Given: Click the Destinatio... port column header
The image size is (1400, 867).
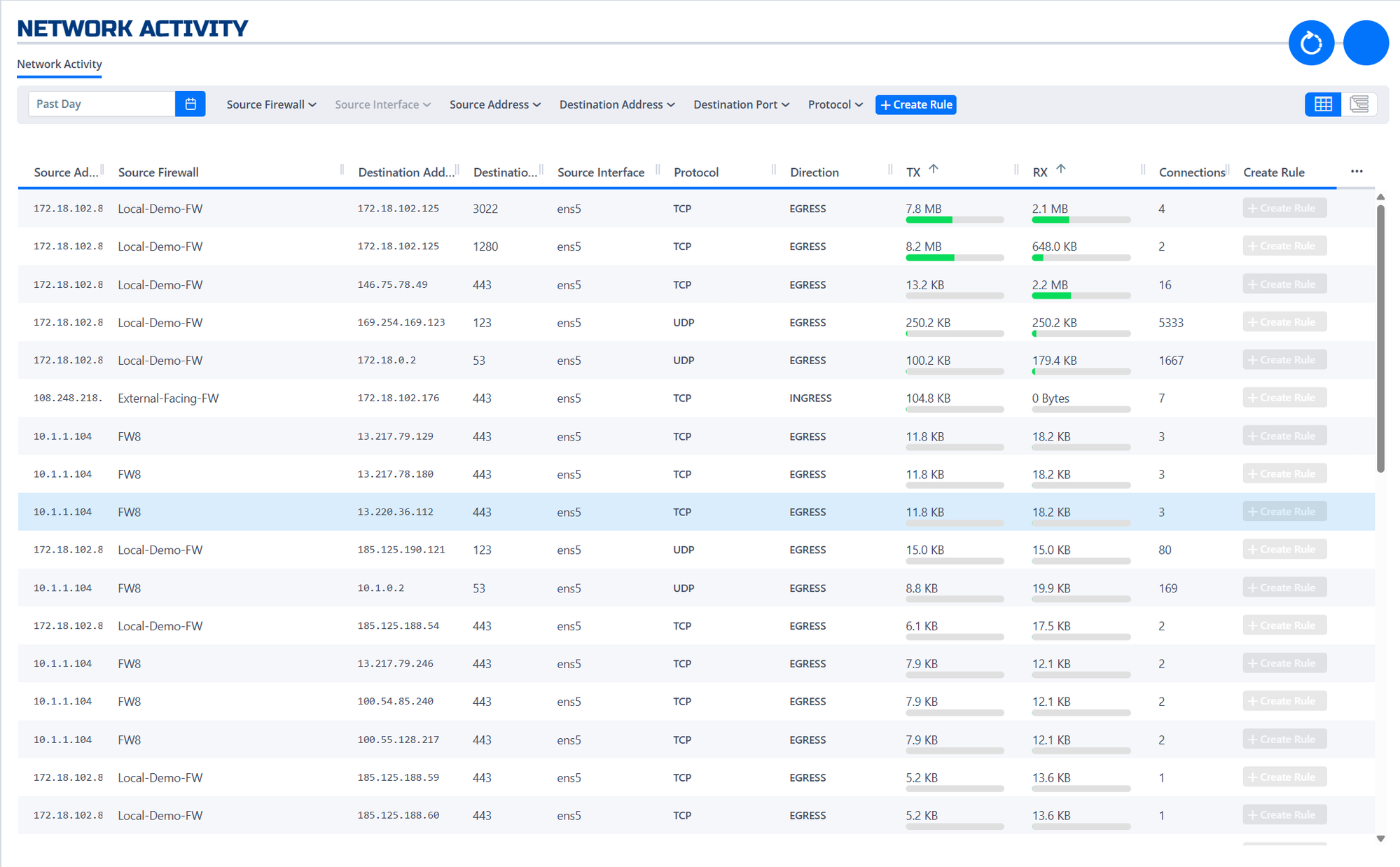Looking at the screenshot, I should [505, 172].
